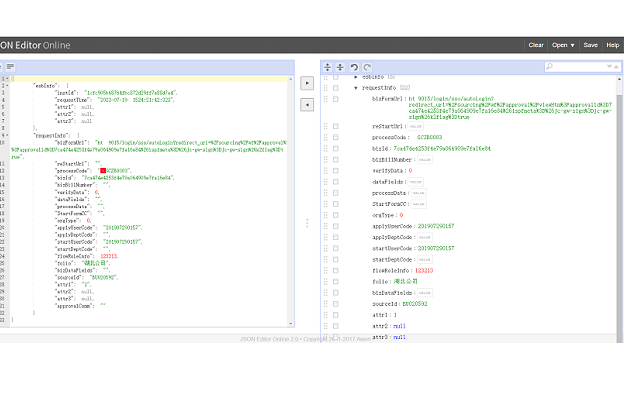The image size is (640, 400).
Task: Click the panel divider splitter dots
Action: (x=307, y=223)
